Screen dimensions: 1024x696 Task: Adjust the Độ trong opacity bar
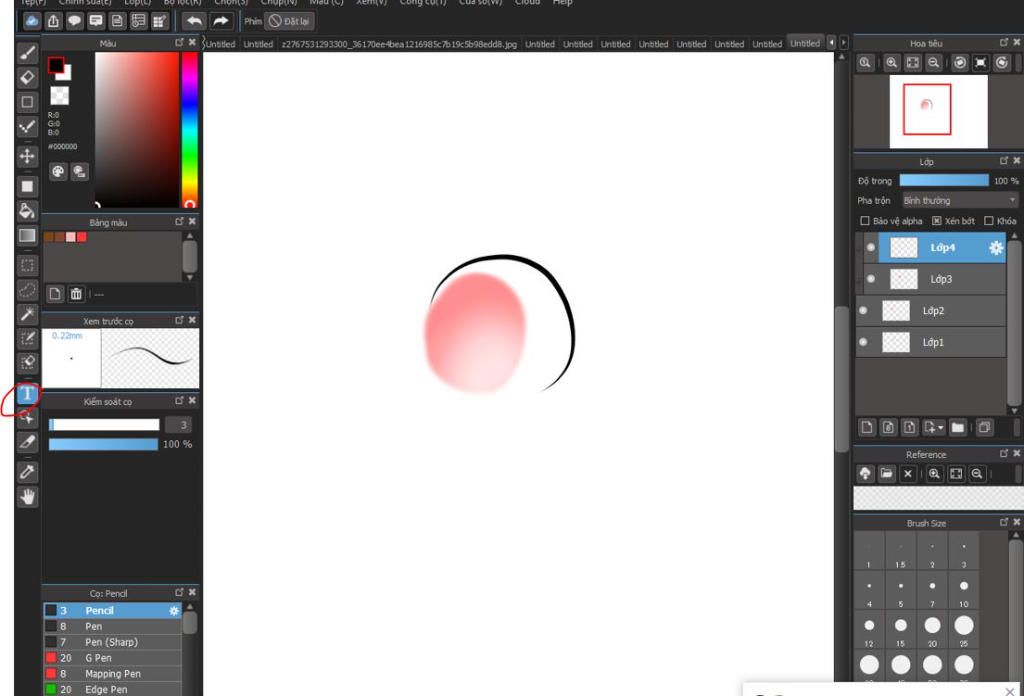click(944, 180)
